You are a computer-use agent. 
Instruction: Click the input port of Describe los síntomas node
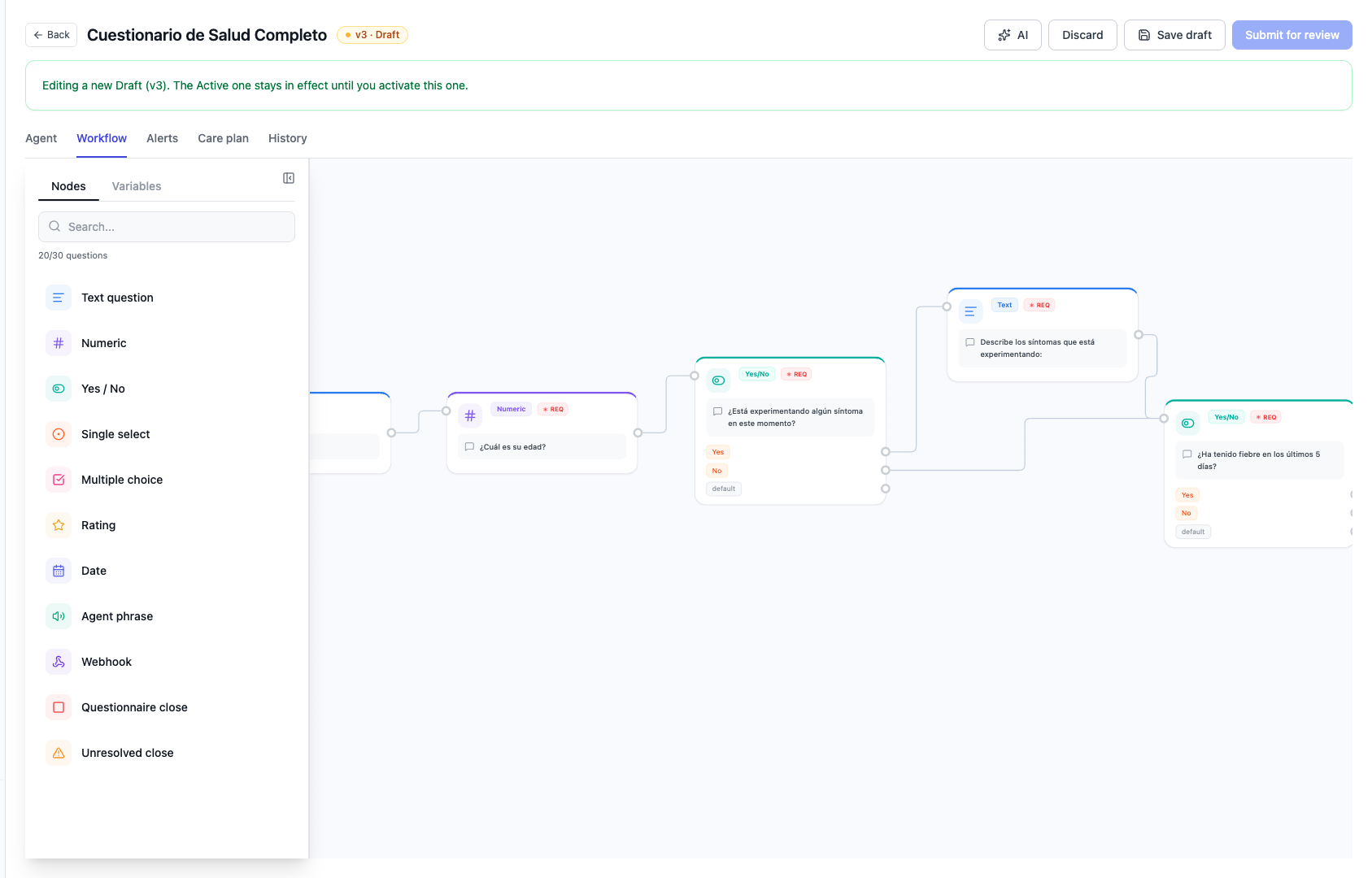[x=947, y=306]
